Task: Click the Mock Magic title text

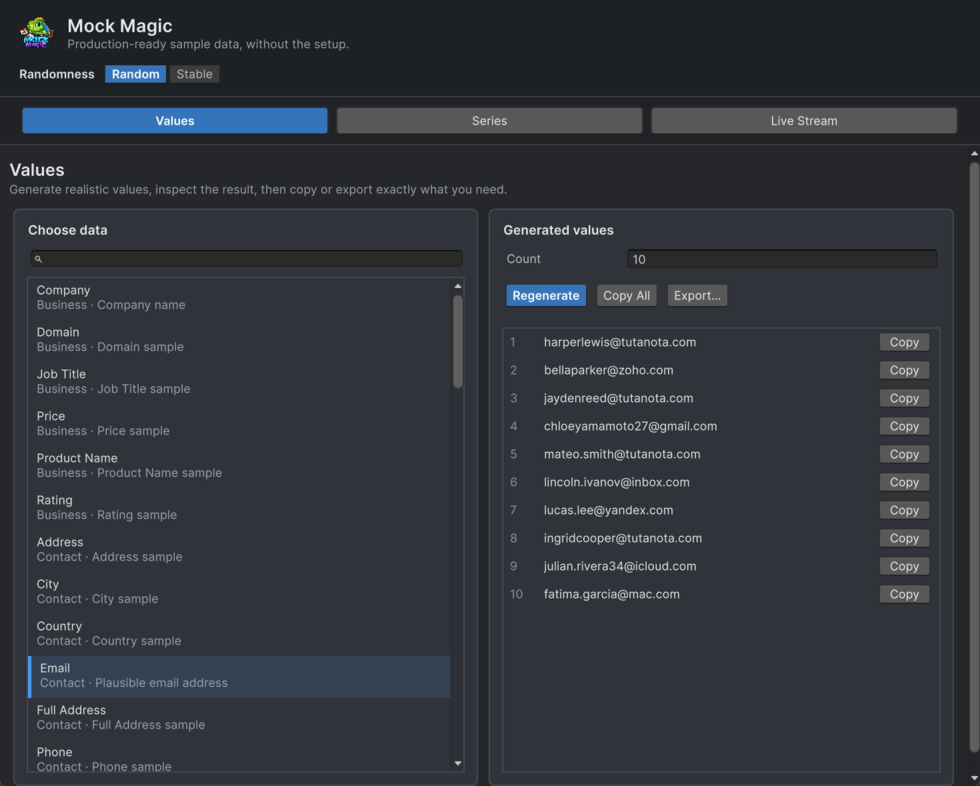Action: 119,26
